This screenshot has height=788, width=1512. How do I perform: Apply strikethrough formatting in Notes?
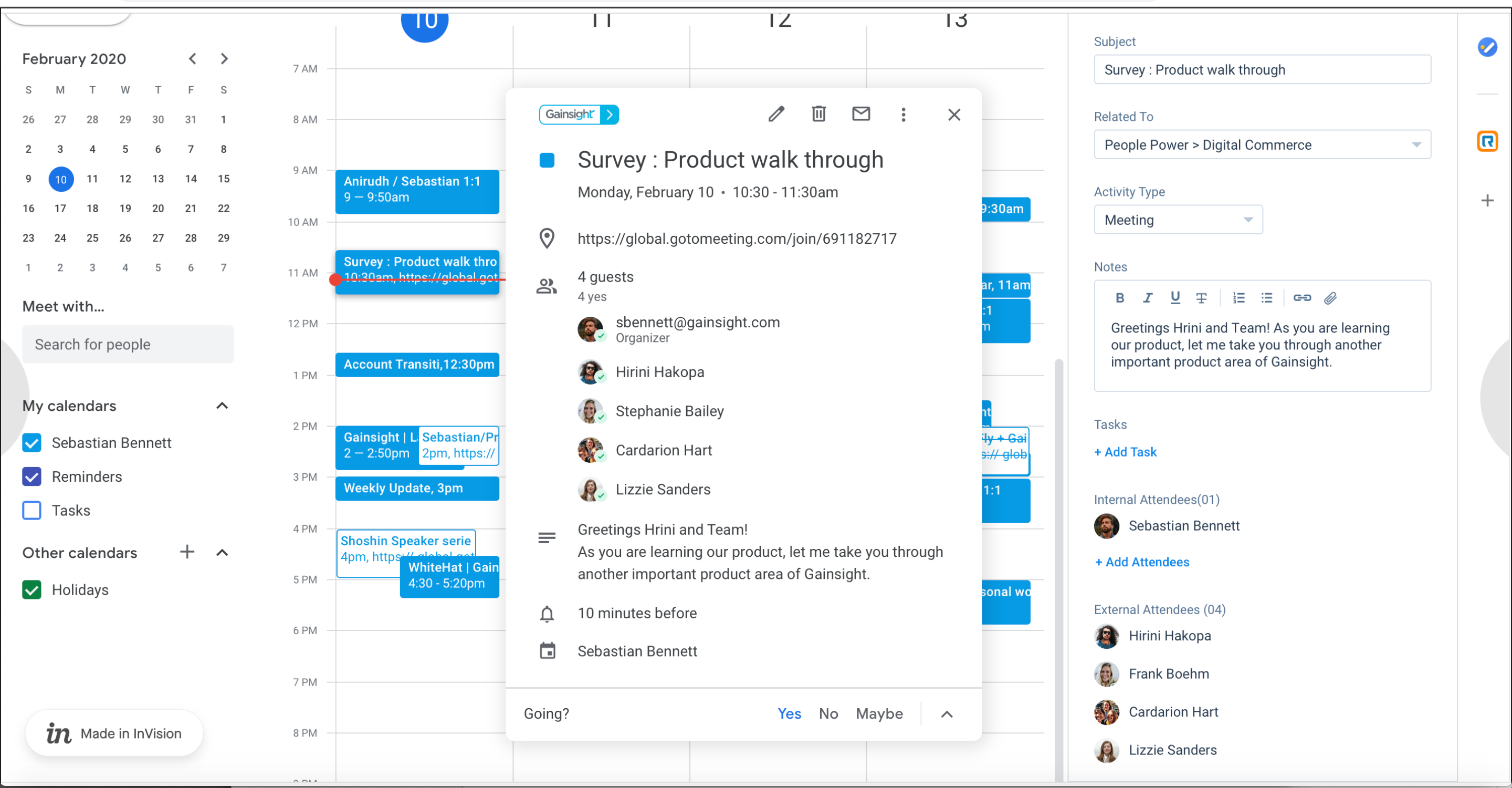tap(1201, 298)
